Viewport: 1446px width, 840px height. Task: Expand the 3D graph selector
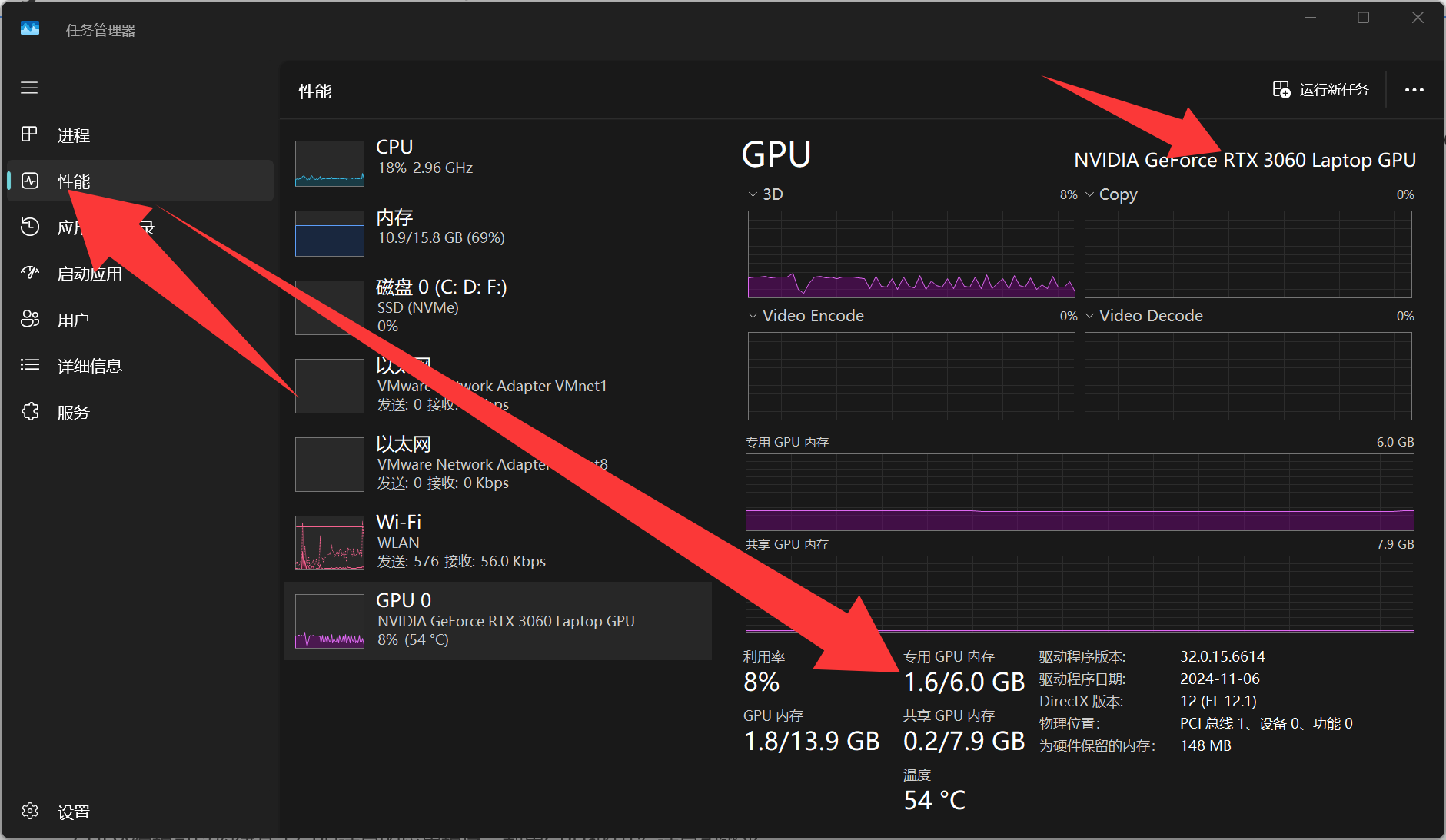pos(752,194)
